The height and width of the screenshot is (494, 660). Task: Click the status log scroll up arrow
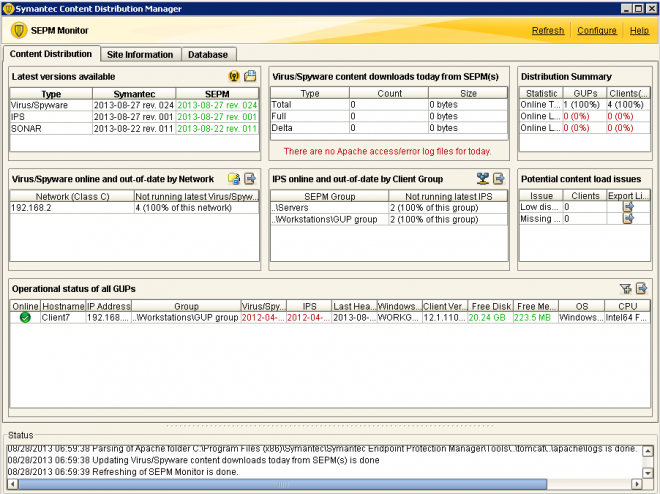(x=648, y=451)
